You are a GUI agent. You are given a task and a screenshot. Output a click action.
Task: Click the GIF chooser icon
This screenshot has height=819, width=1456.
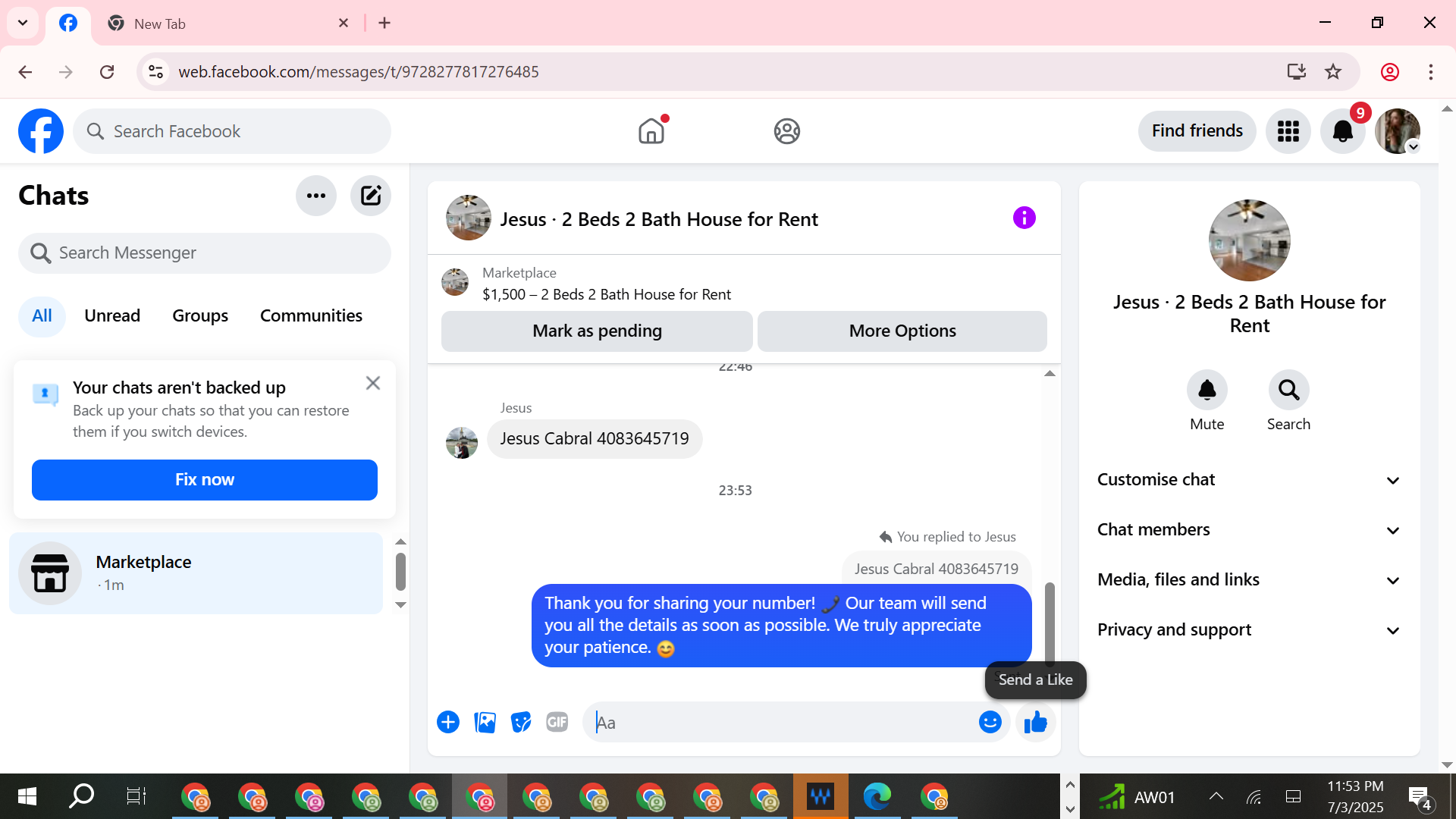557,723
